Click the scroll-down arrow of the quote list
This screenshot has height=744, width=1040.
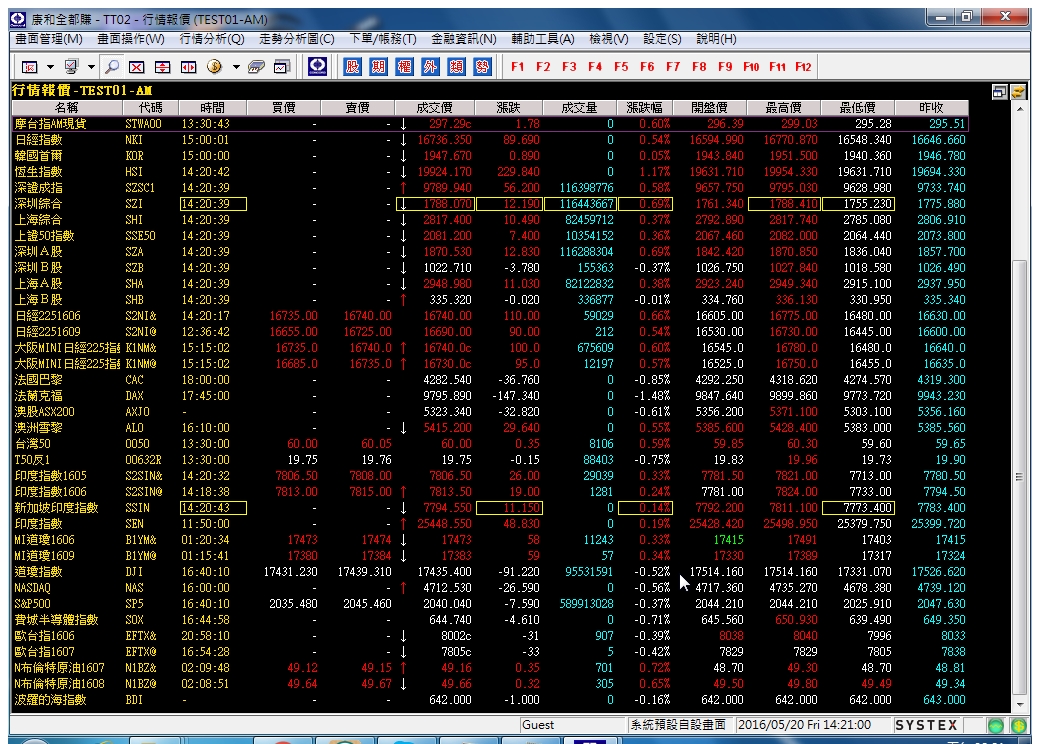click(1020, 705)
